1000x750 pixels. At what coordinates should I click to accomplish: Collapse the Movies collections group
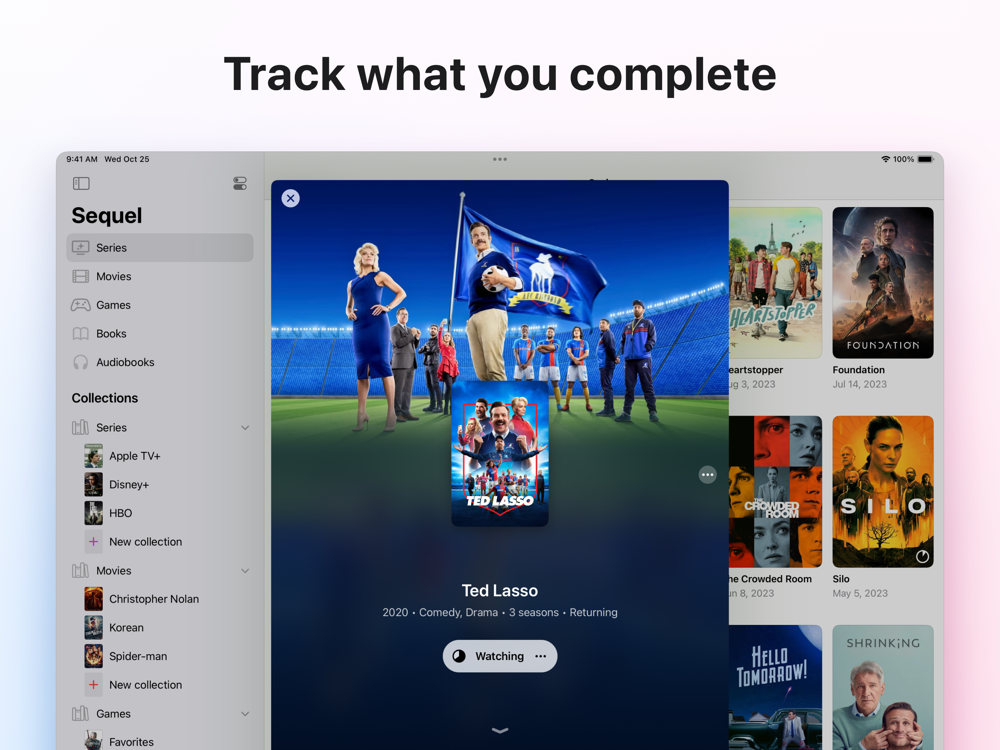(x=245, y=571)
